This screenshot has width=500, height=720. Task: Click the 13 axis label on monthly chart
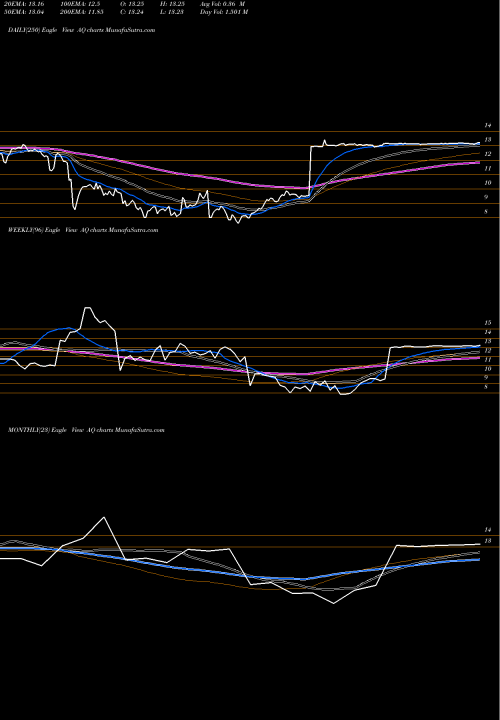[x=488, y=541]
